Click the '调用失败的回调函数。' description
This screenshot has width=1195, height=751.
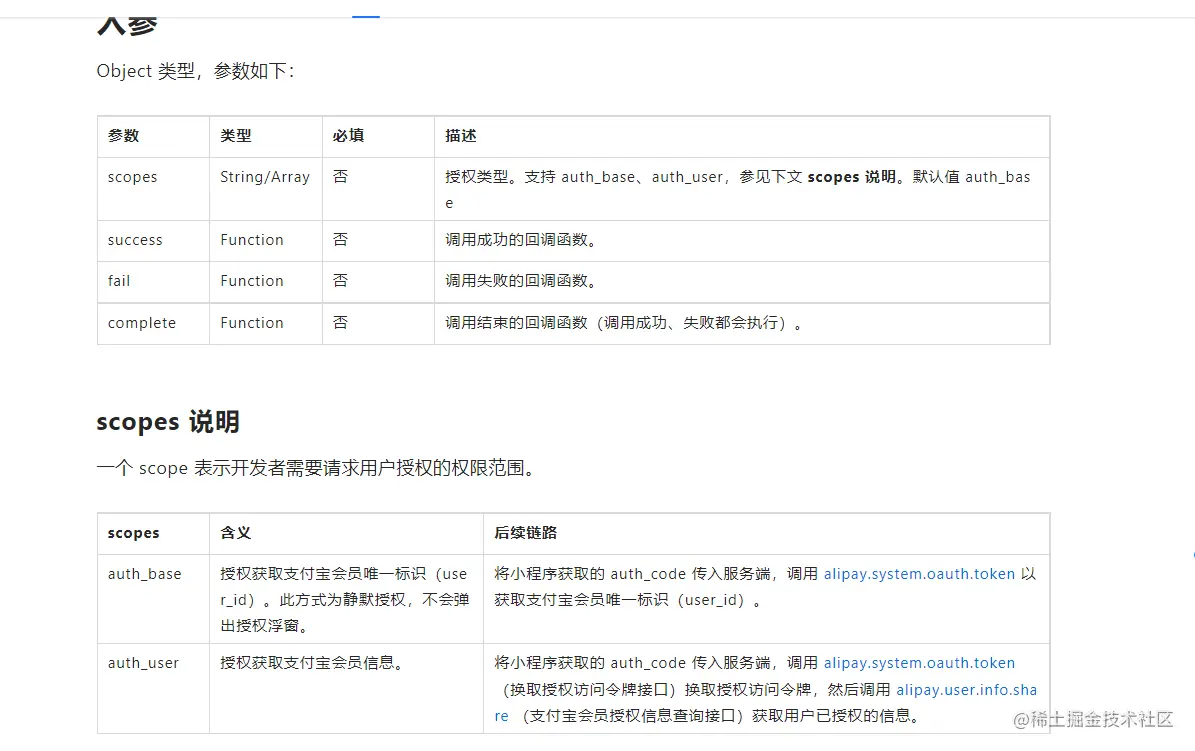522,281
